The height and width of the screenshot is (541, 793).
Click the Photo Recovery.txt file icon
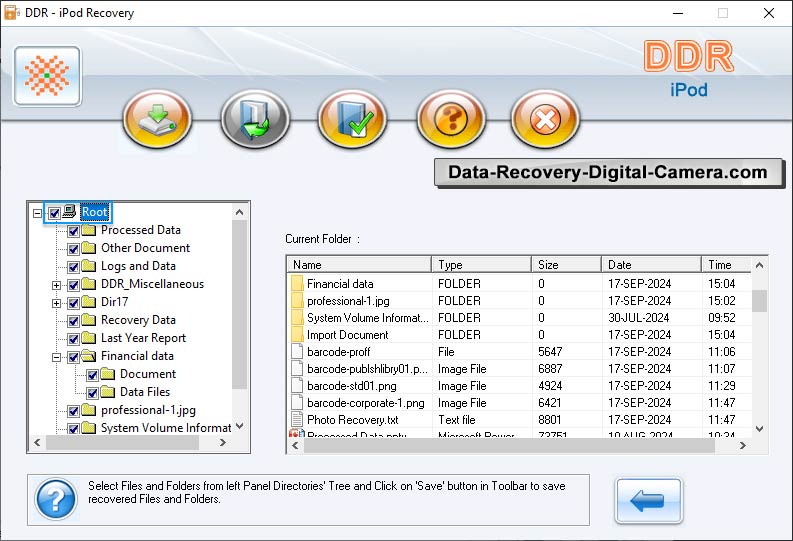pos(297,420)
